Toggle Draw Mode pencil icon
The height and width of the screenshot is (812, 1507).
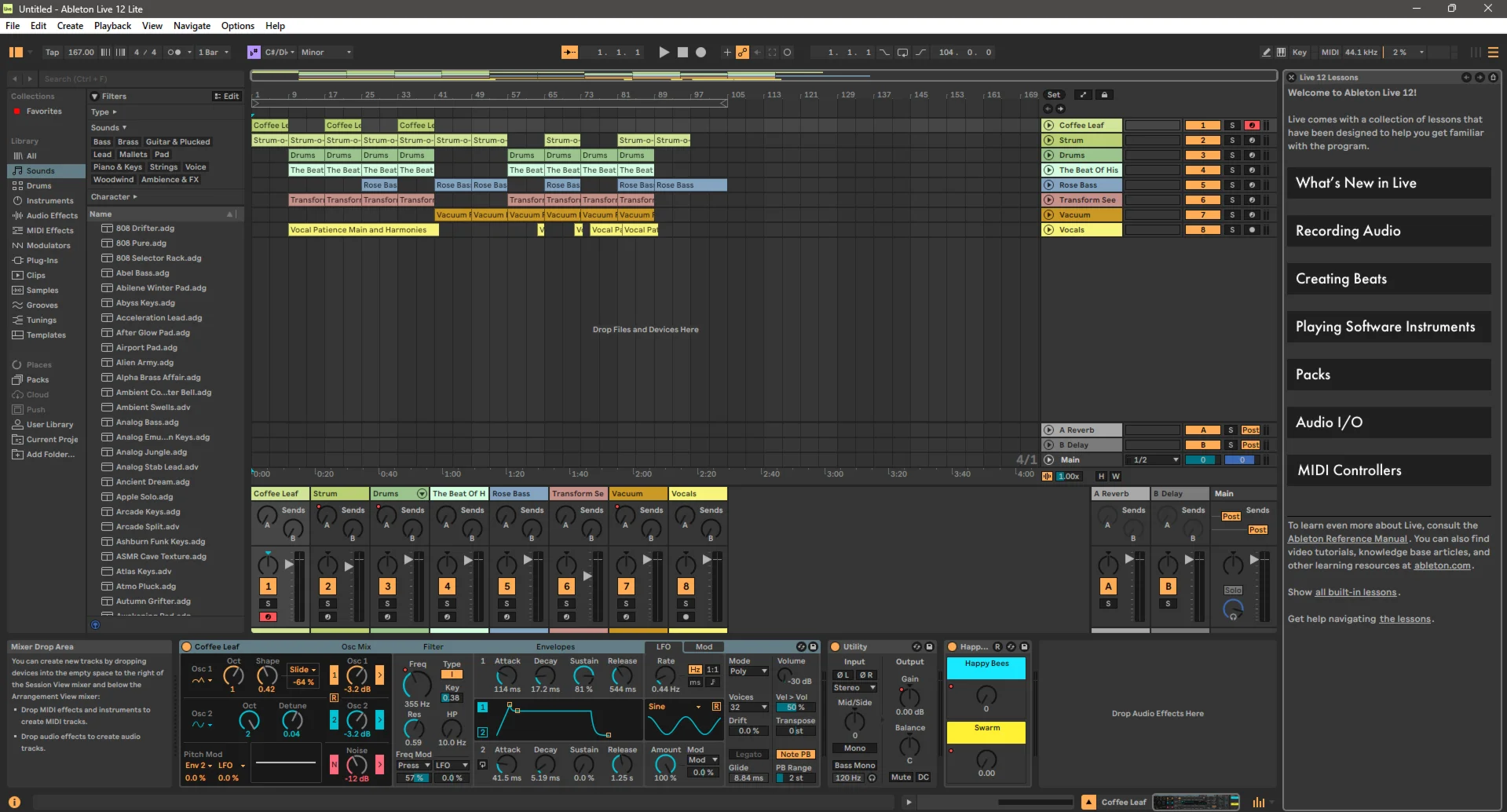click(1265, 53)
